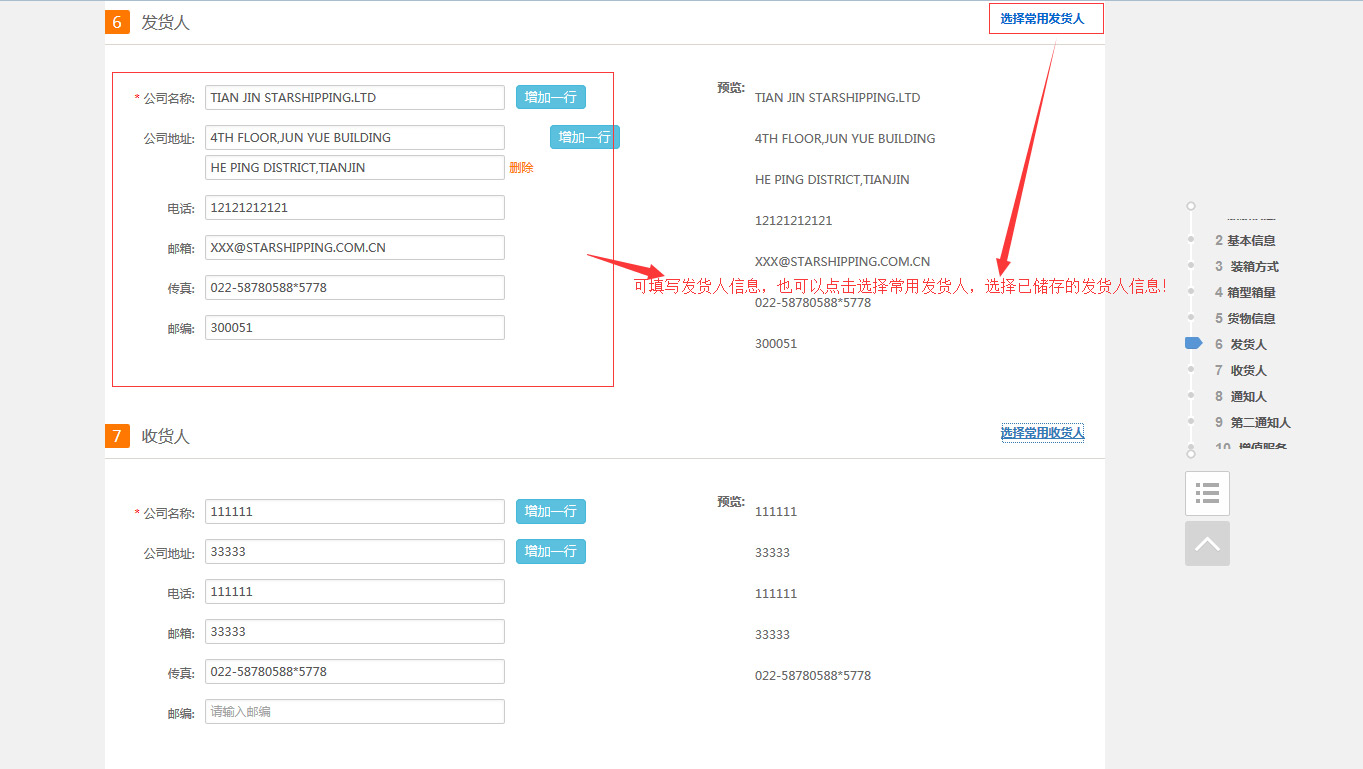Click 增加一行 next to shipper company name
Image resolution: width=1363 pixels, height=769 pixels.
[550, 97]
